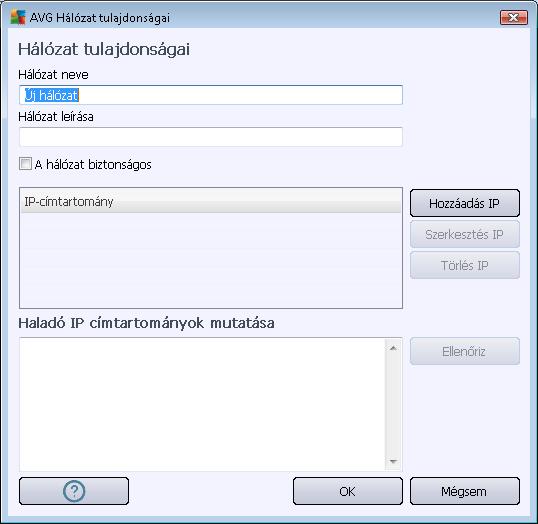Click into the Hálózat leírása field
Viewport: 538px width, 524px height.
211,137
